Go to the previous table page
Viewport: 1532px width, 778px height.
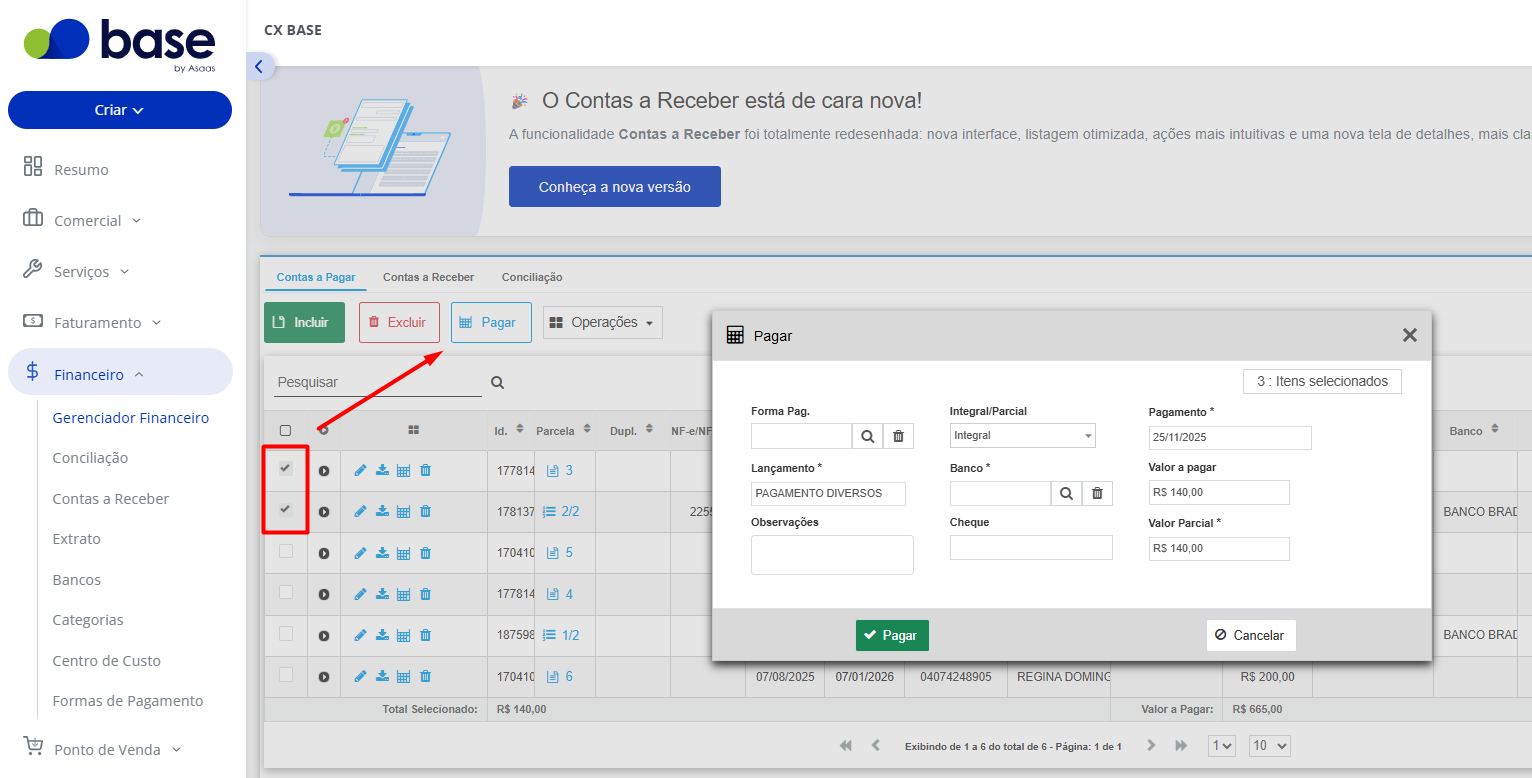coord(876,746)
